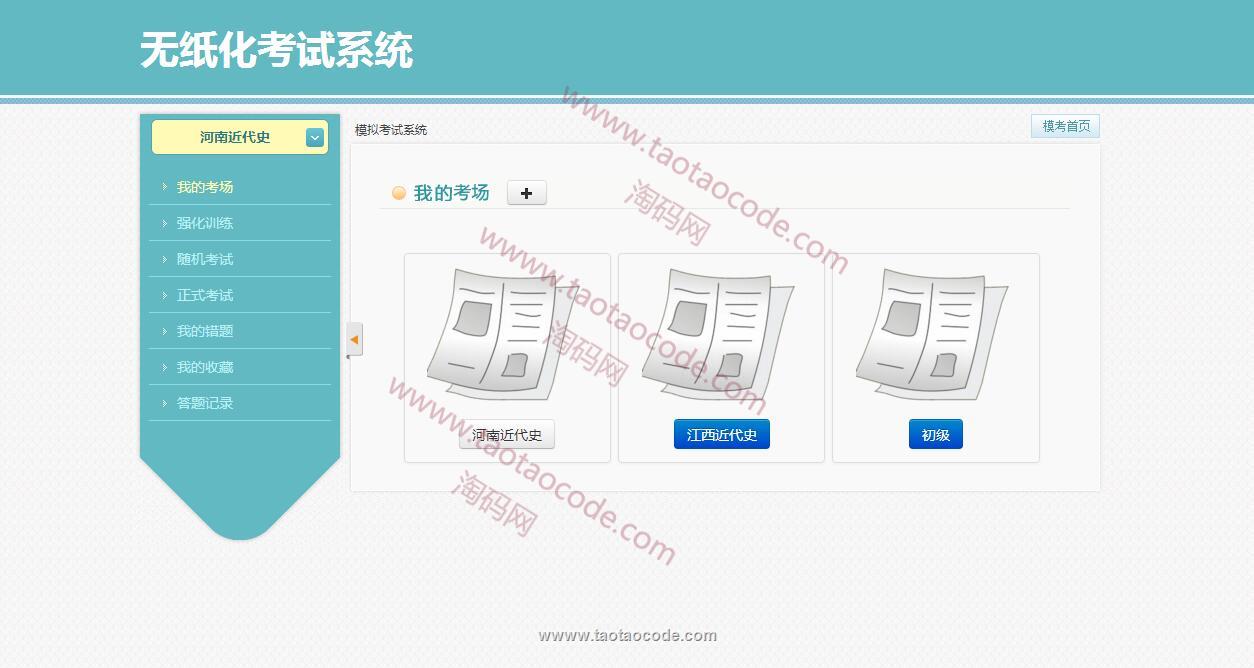Click the 初级 exam paper icon
This screenshot has height=668, width=1254.
[931, 334]
